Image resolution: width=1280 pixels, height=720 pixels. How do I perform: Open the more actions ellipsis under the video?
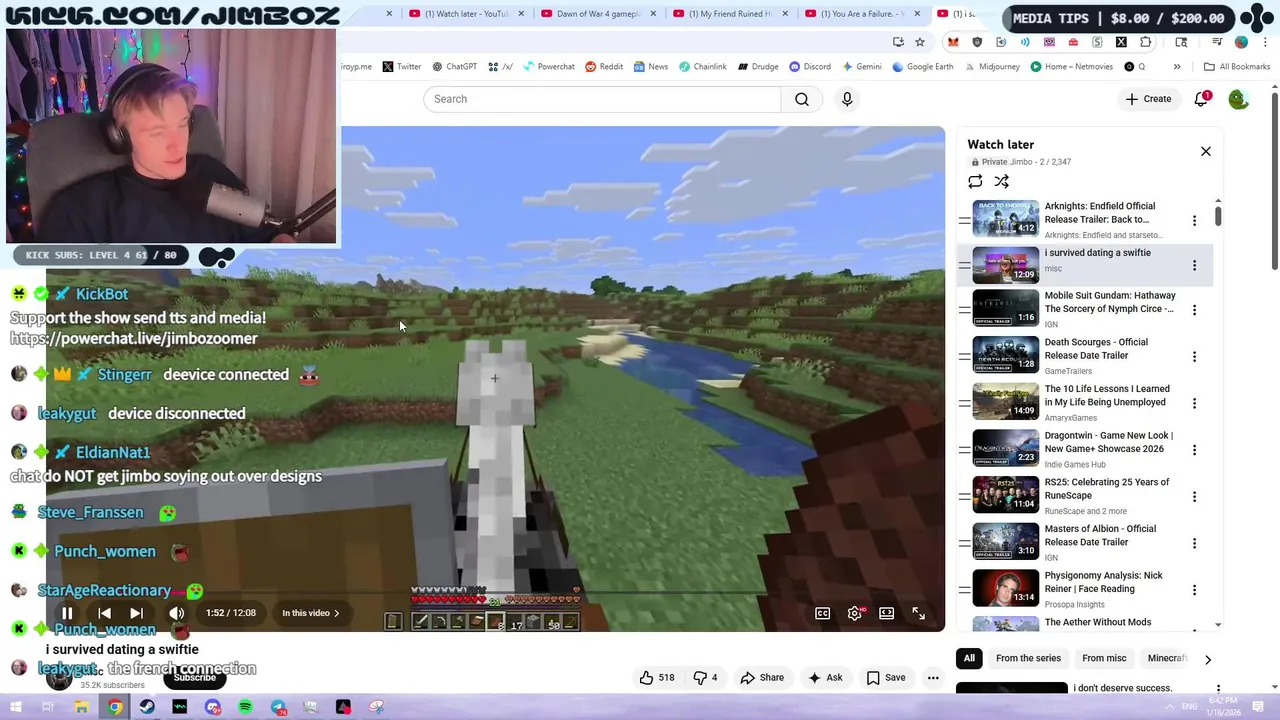click(x=933, y=677)
